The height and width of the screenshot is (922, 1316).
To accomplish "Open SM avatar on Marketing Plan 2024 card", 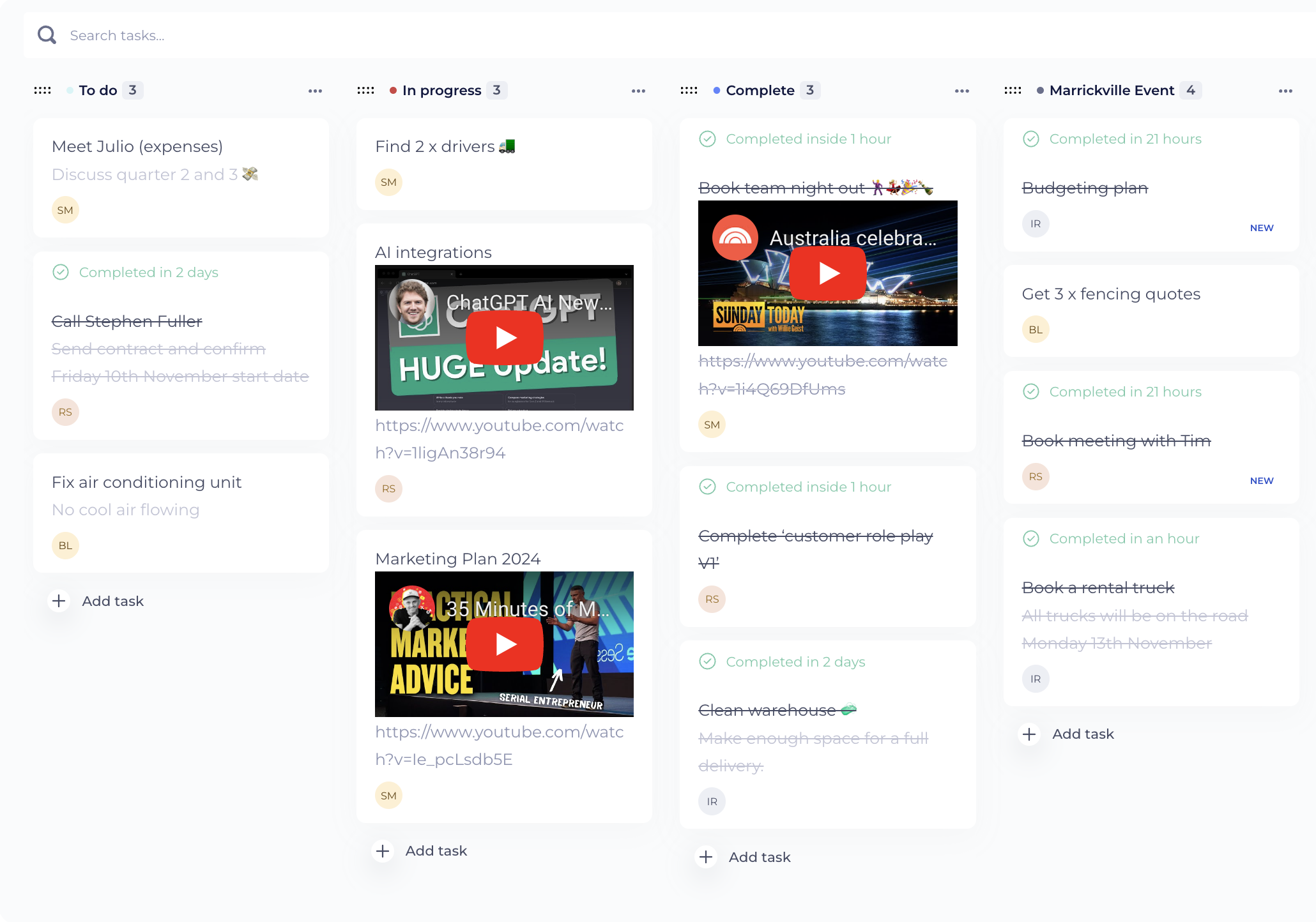I will tap(388, 795).
